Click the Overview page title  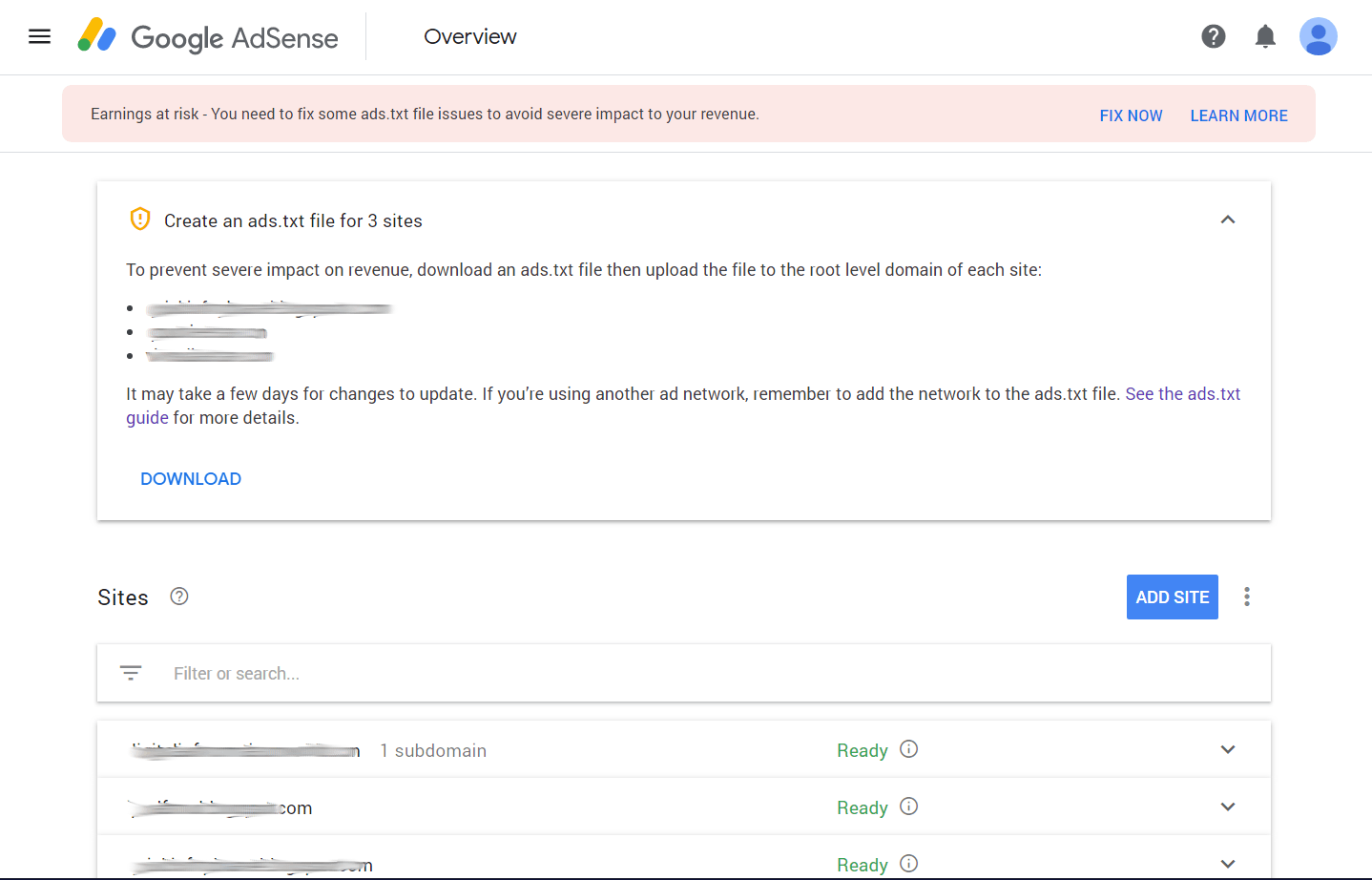point(470,36)
